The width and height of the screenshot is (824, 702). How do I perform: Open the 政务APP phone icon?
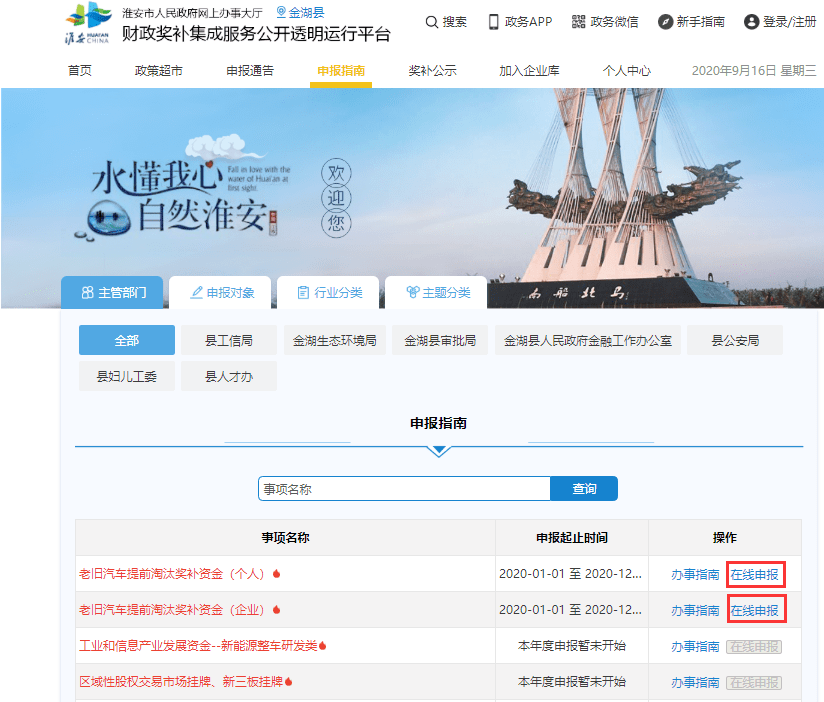(x=493, y=22)
